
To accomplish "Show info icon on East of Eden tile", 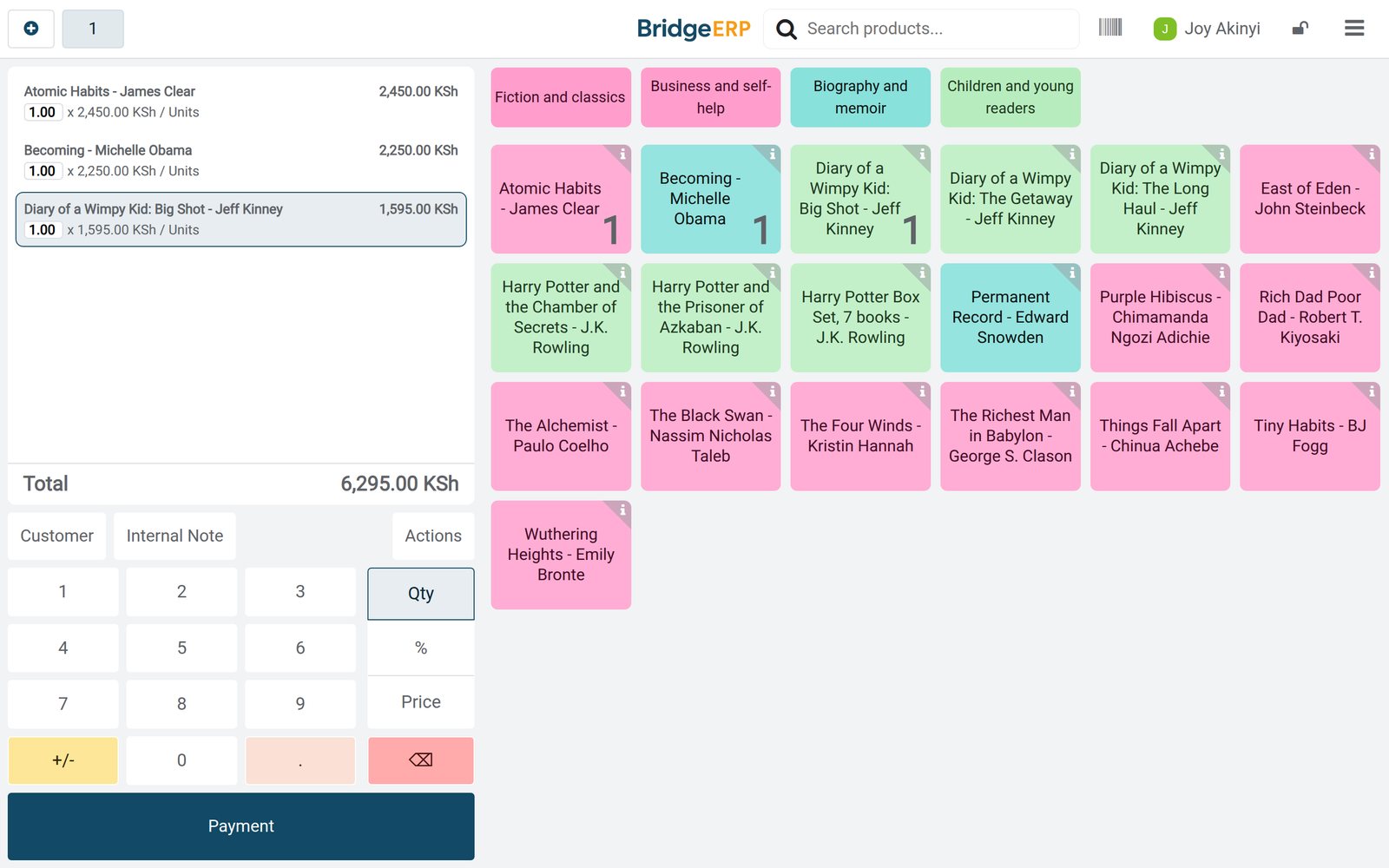I will (x=1371, y=155).
